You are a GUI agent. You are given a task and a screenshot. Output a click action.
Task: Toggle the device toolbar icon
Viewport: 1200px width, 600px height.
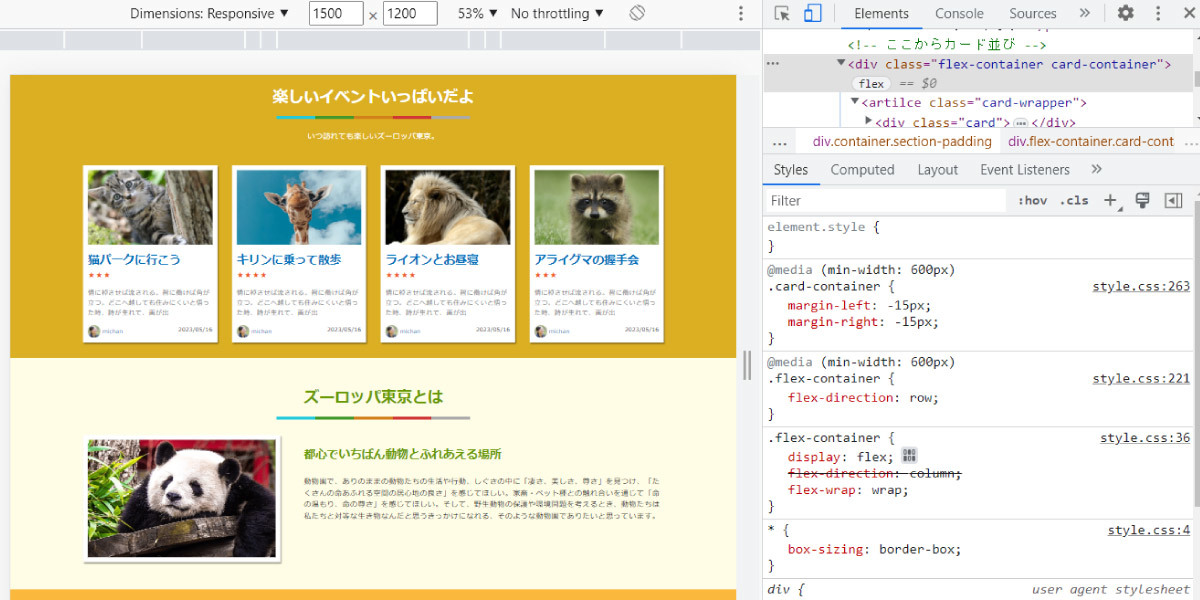point(812,13)
